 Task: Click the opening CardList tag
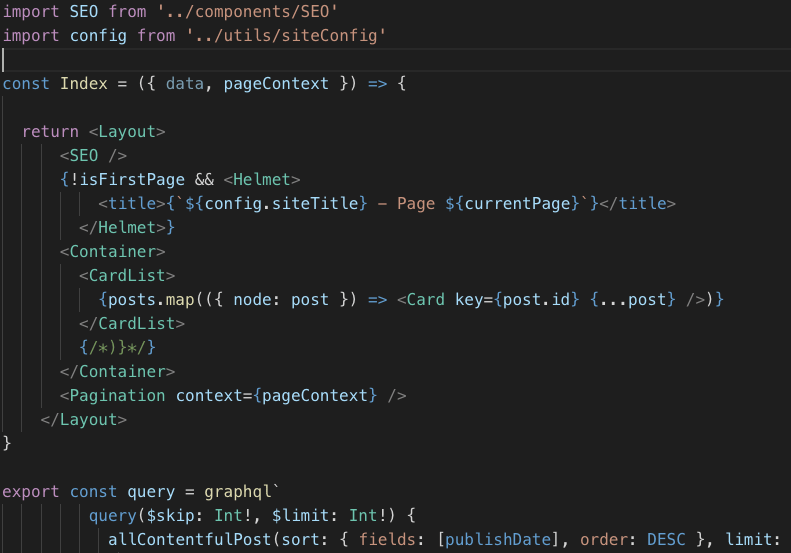tap(127, 275)
